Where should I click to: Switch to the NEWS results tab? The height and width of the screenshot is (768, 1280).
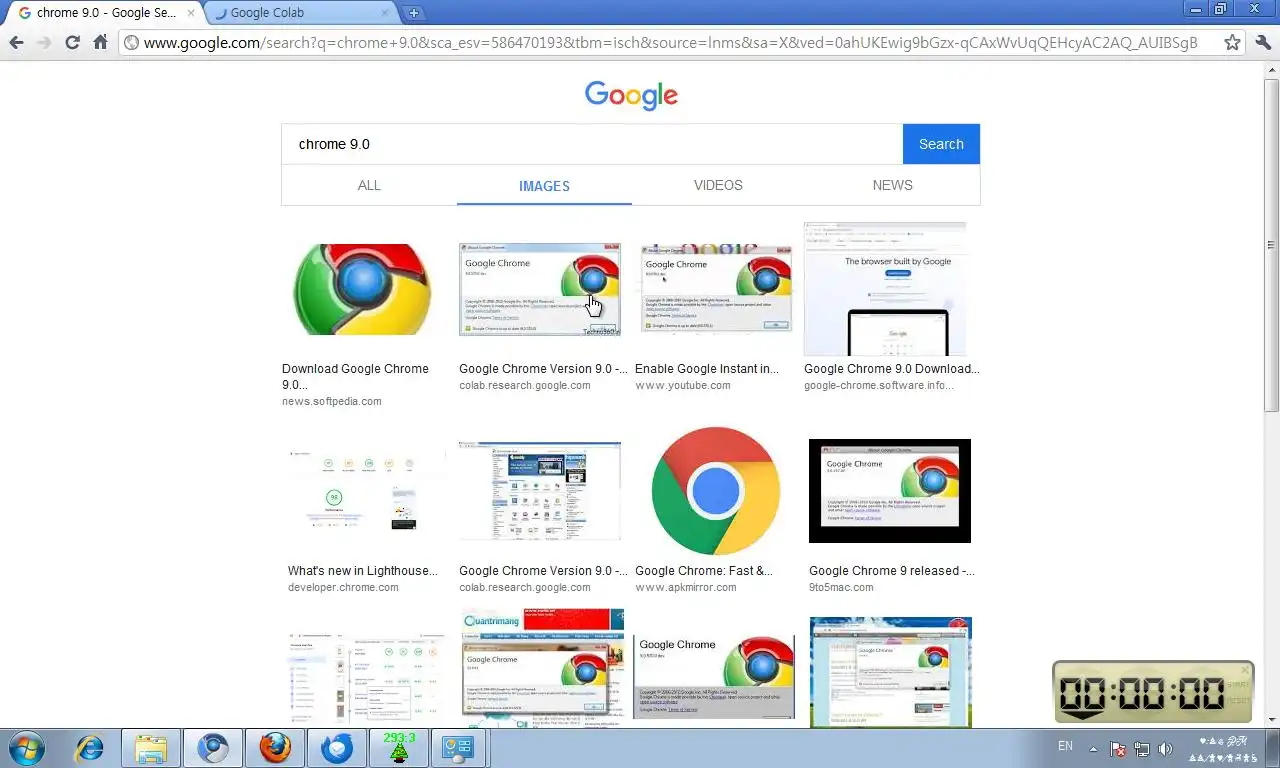[x=892, y=185]
